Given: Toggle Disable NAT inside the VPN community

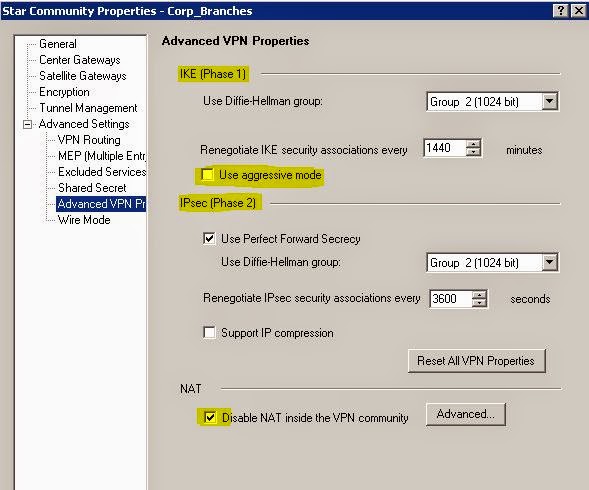Looking at the screenshot, I should (210, 417).
